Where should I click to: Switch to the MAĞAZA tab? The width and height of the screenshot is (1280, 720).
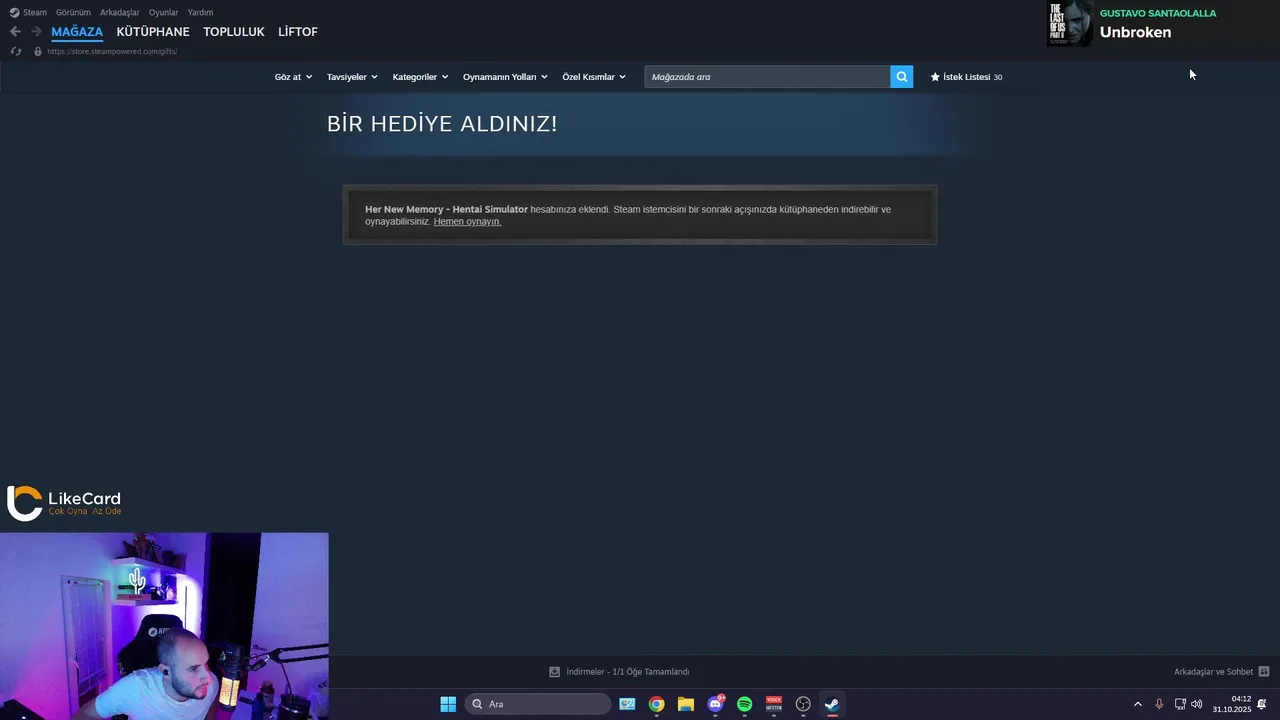[77, 32]
